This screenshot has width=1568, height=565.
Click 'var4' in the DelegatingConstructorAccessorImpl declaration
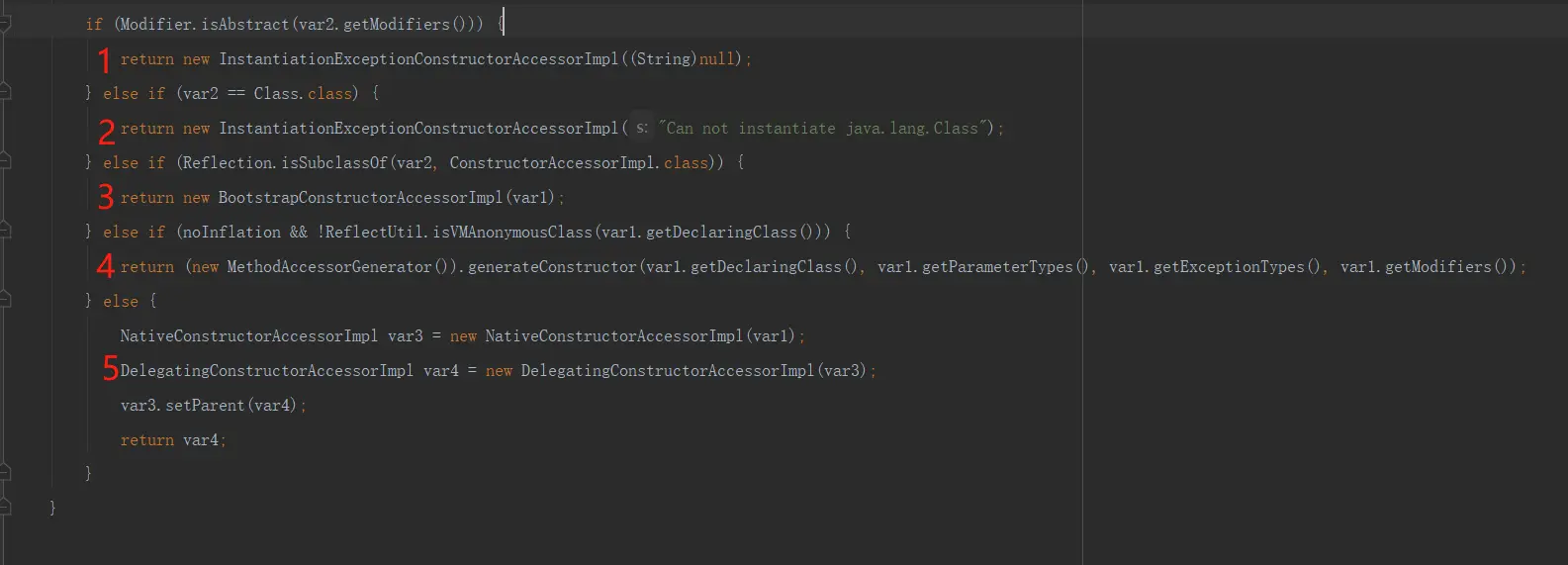[x=441, y=371]
